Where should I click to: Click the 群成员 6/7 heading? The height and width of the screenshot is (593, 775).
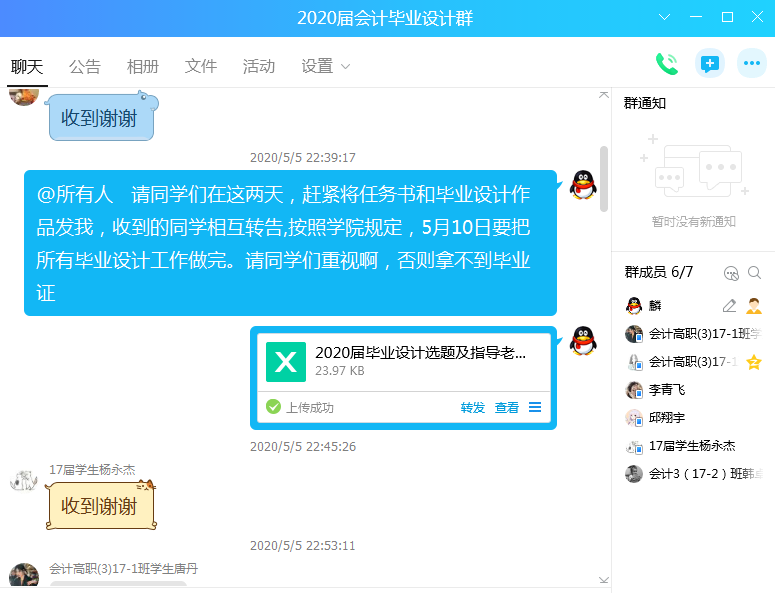coord(658,272)
